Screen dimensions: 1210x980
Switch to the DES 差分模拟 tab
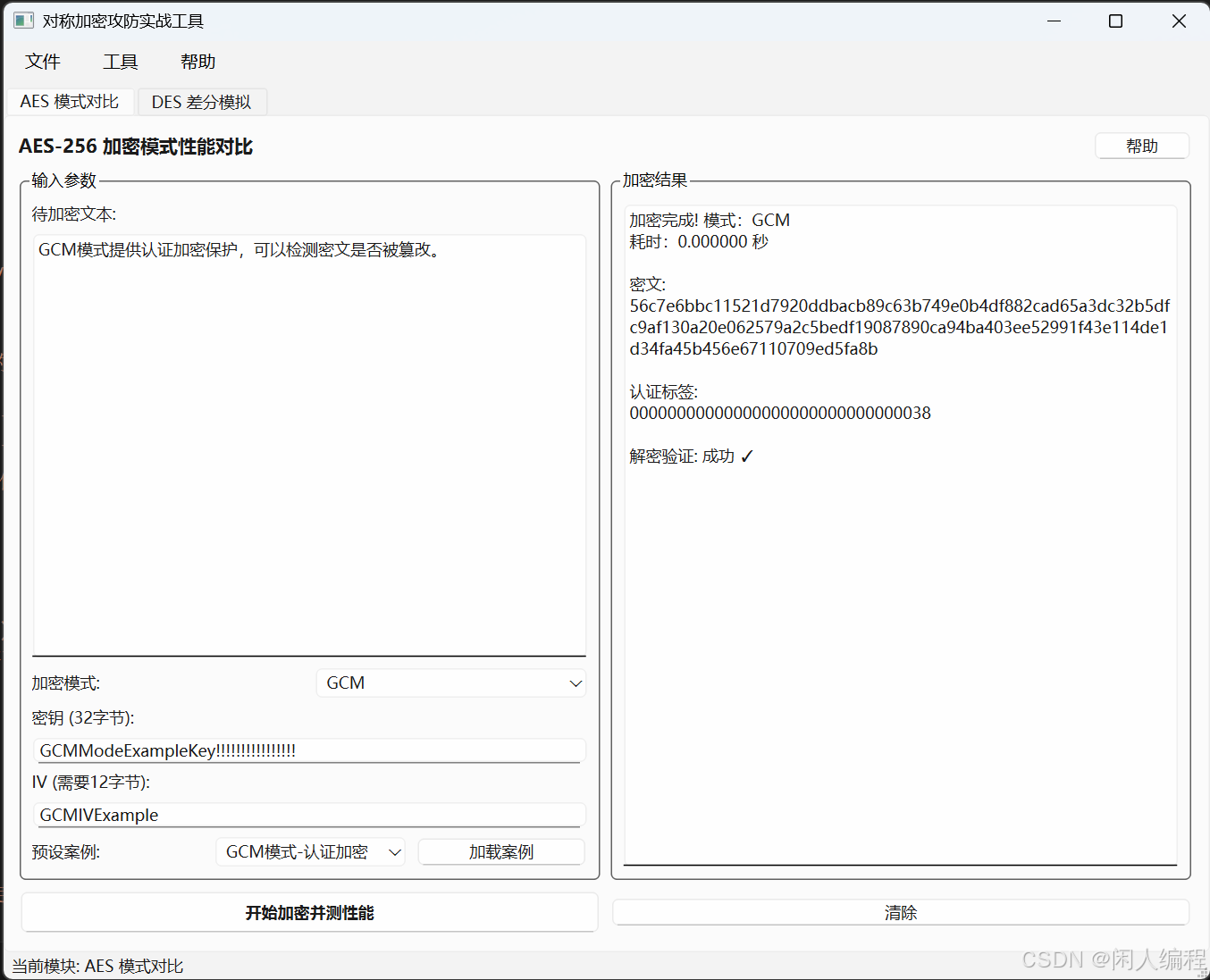(202, 102)
